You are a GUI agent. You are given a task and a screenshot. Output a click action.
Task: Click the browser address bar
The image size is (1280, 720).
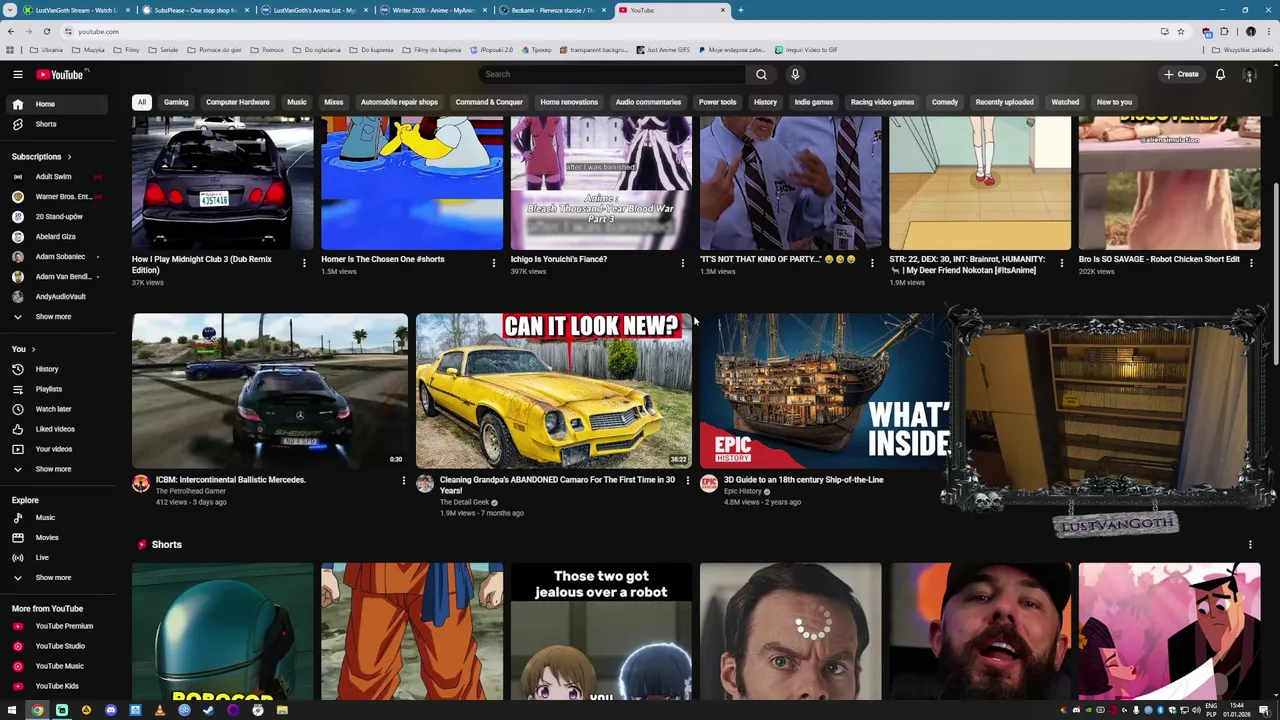610,31
